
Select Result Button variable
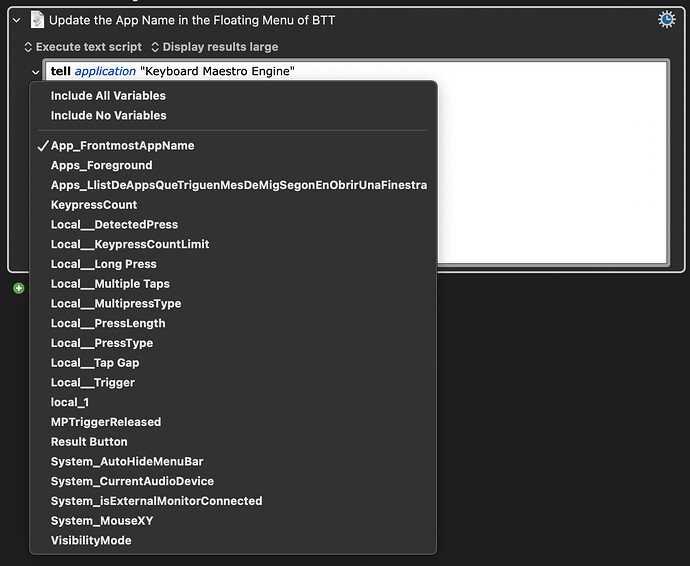[233, 442]
